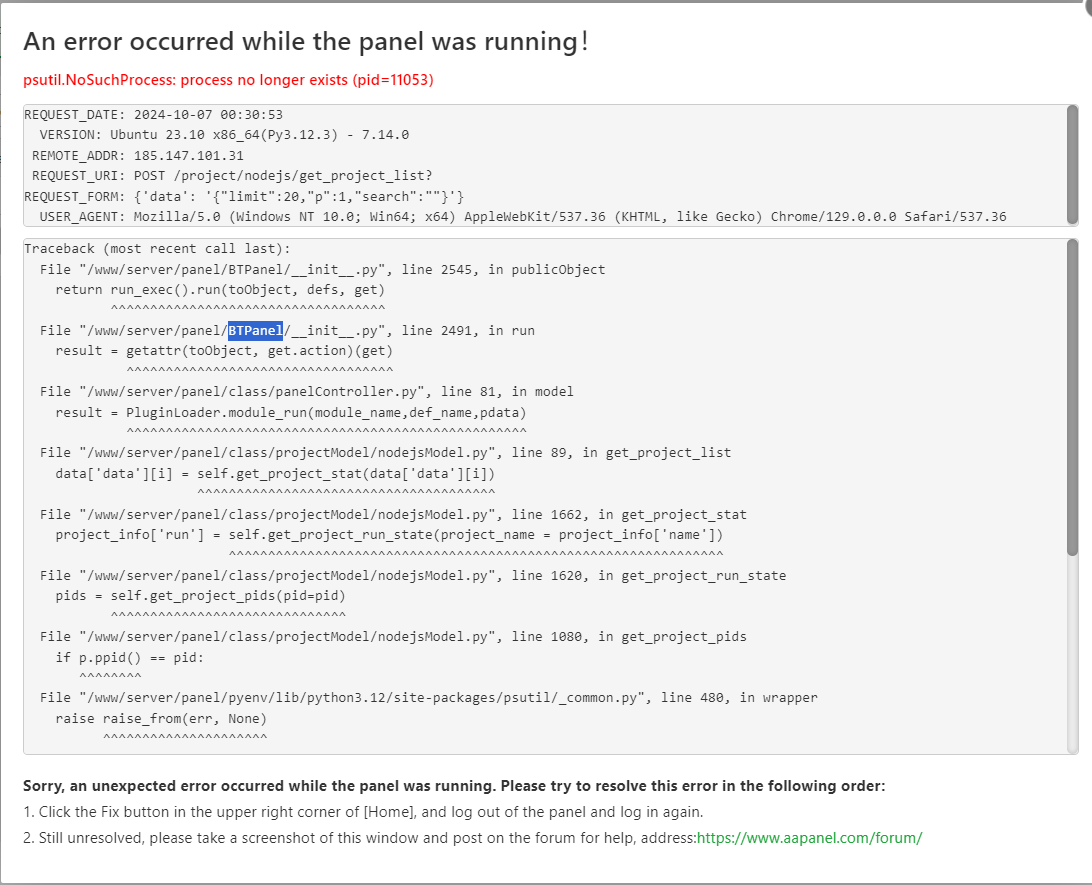The image size is (1092, 885).
Task: Click the red psutil.NoSuchProcess error message
Action: point(228,79)
